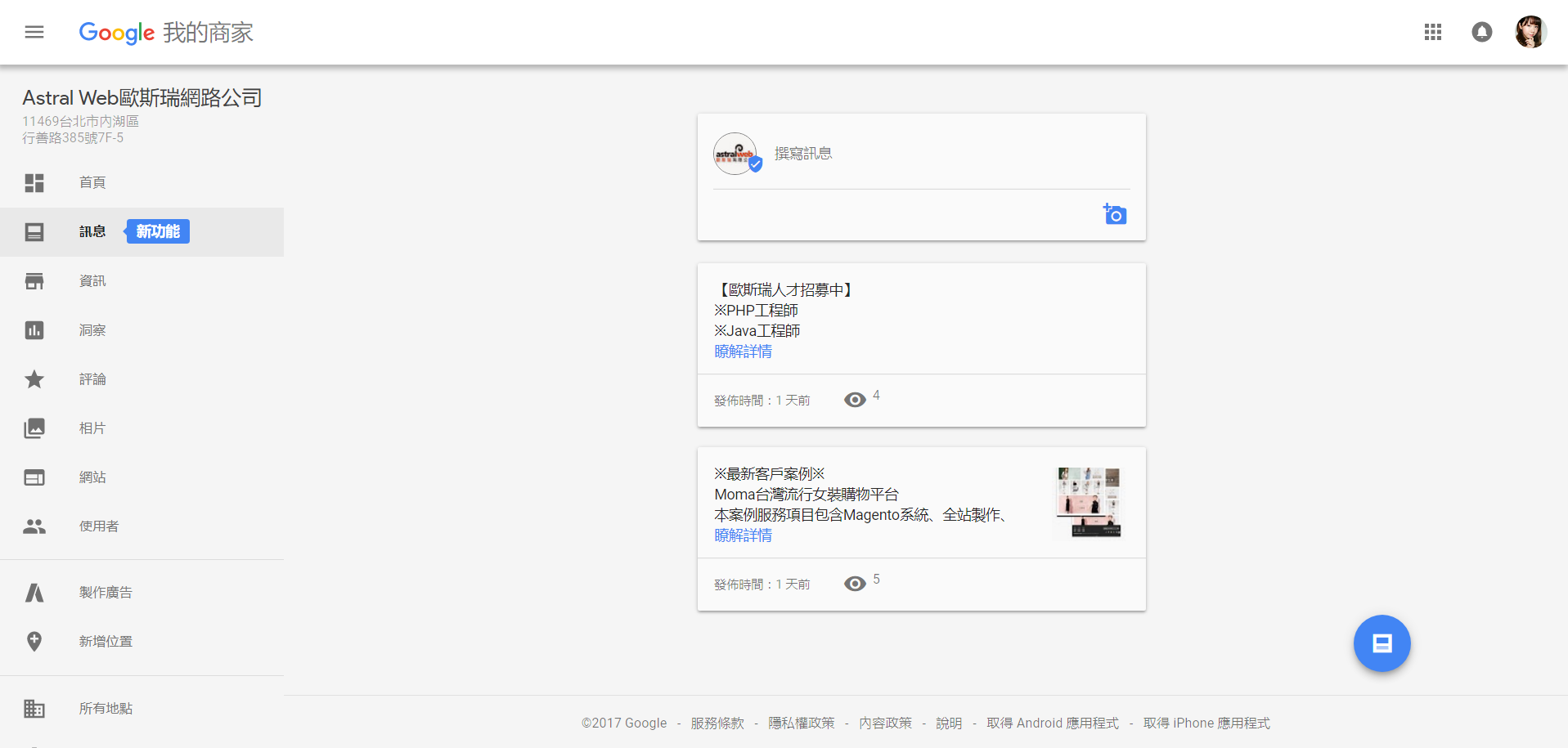Open the 評論 menu item
Image resolution: width=1568 pixels, height=748 pixels.
point(142,379)
